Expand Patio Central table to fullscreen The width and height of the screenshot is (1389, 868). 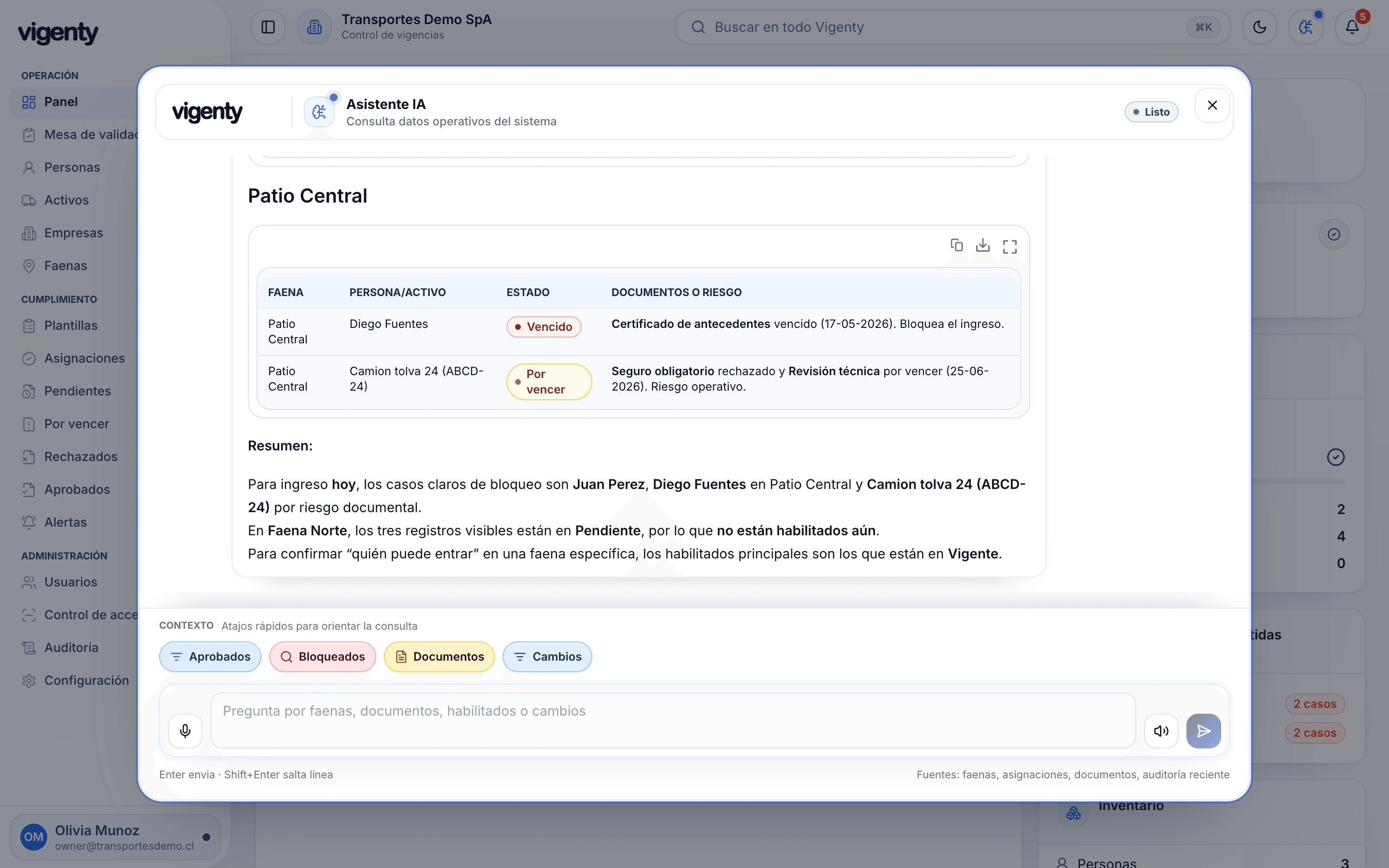pos(1009,246)
